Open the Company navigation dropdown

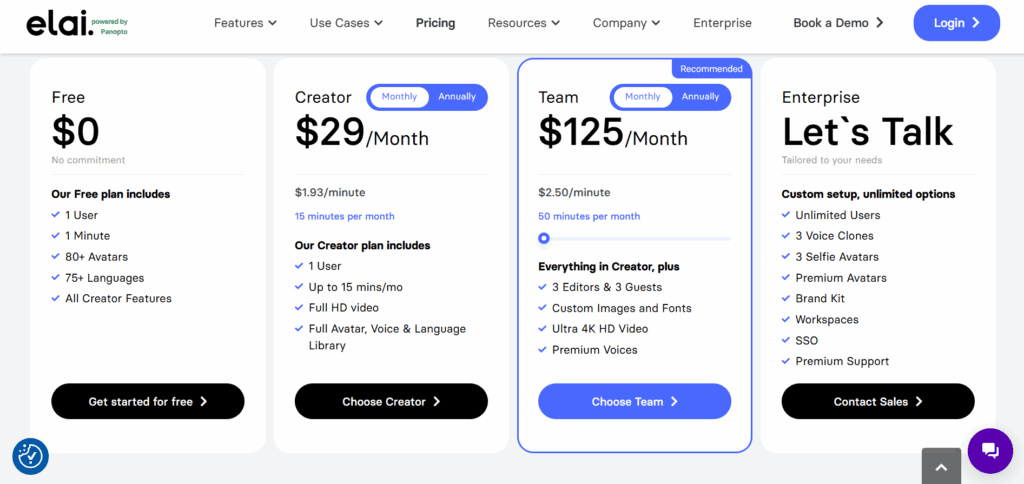coord(626,23)
